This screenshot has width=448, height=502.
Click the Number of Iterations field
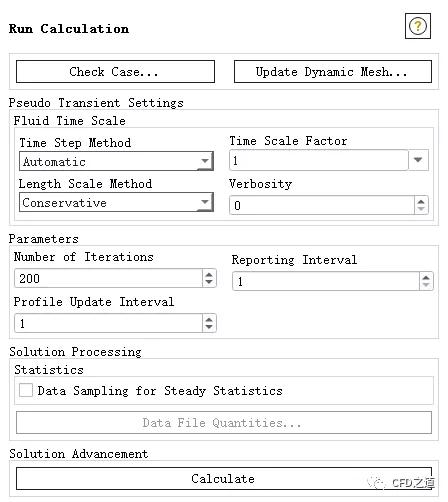pyautogui.click(x=109, y=278)
